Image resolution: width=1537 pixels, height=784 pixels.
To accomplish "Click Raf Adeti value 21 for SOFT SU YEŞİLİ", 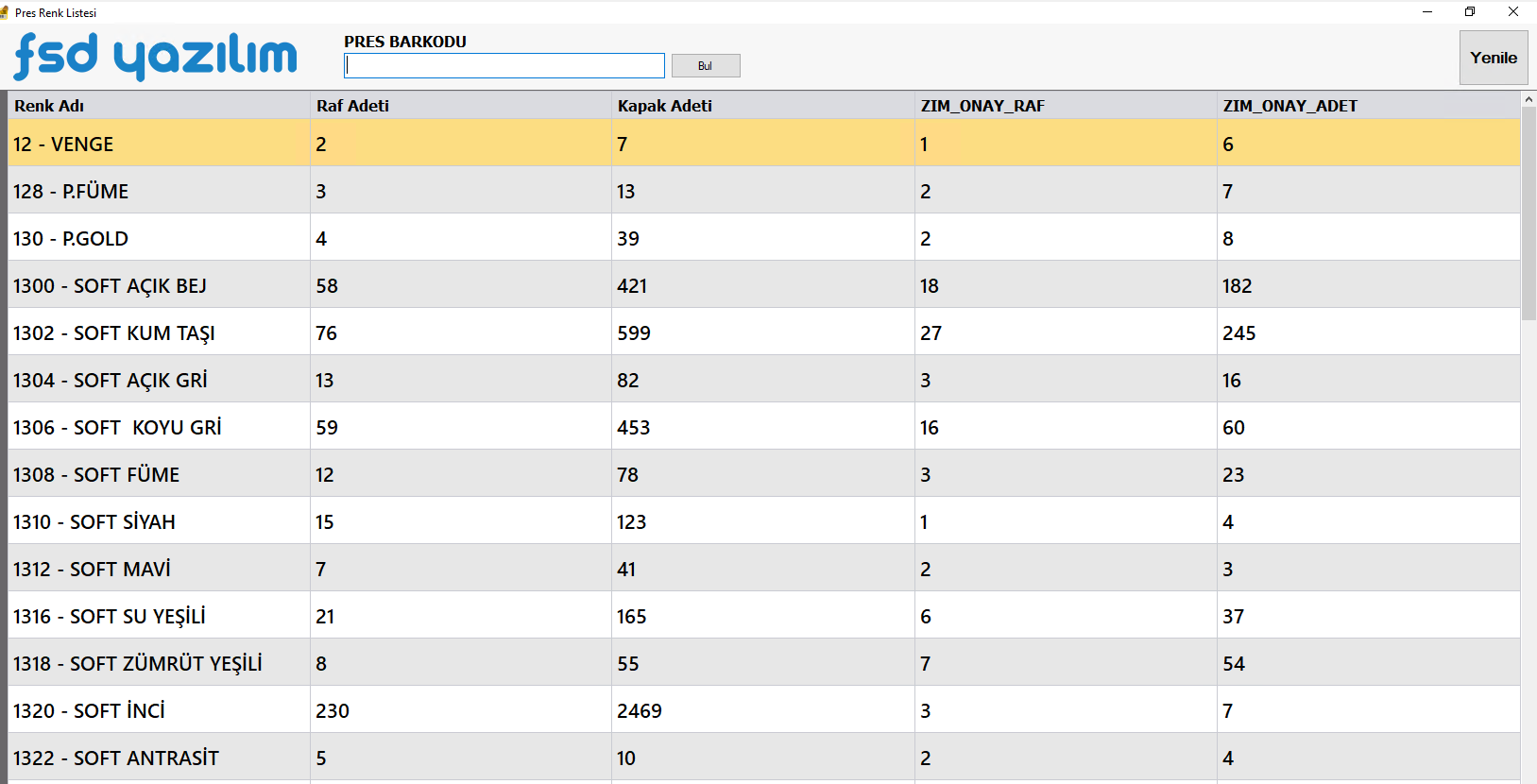I will pyautogui.click(x=325, y=617).
